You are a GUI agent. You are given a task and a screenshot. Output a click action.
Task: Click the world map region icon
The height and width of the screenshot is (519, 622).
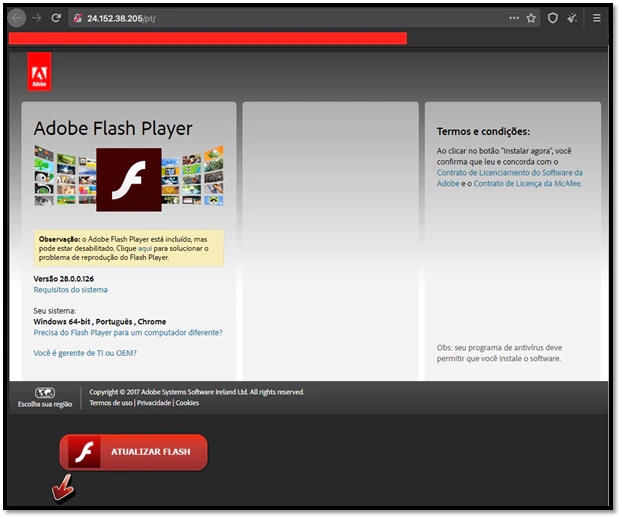(45, 393)
